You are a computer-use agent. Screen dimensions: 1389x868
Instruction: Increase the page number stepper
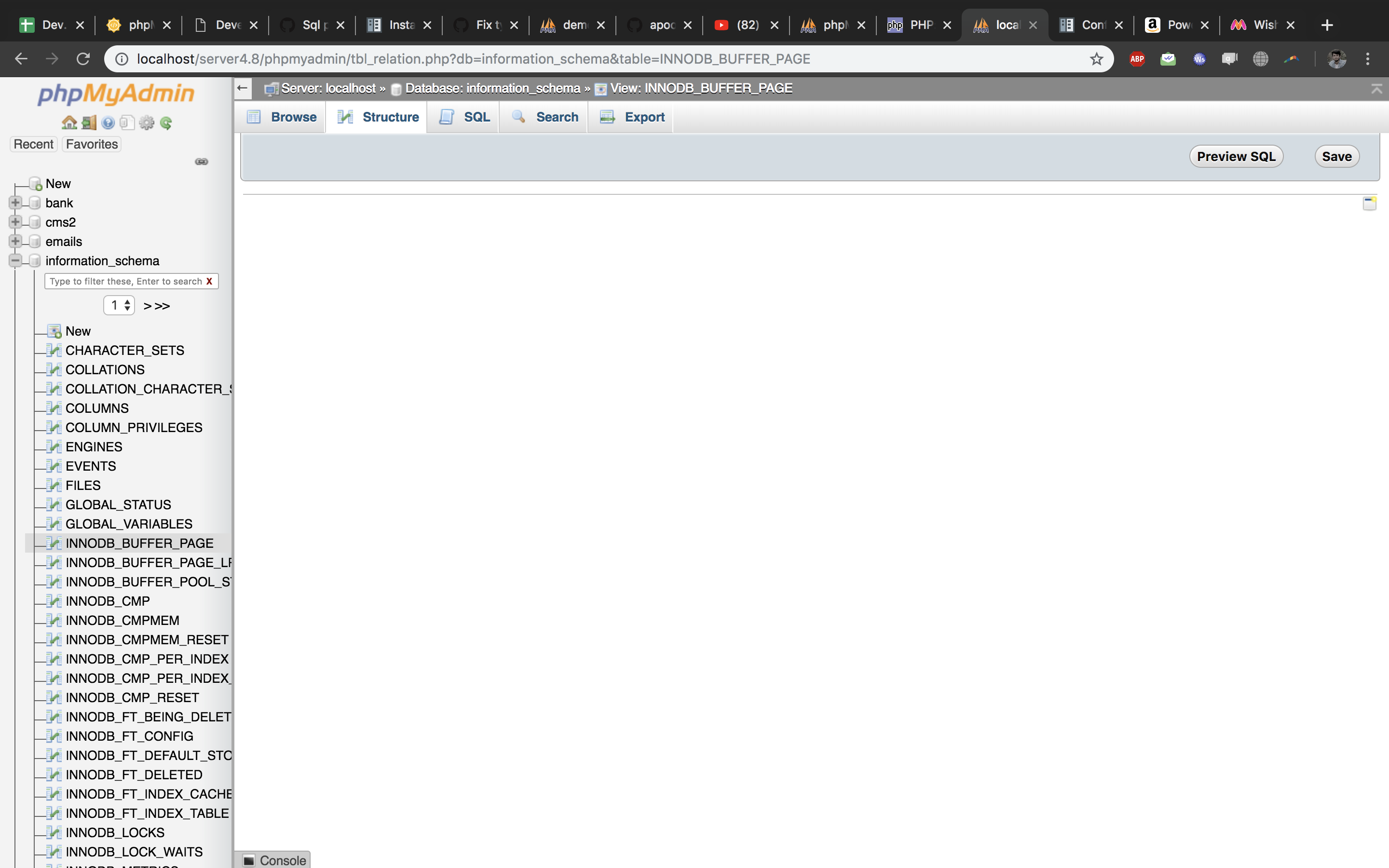127,301
